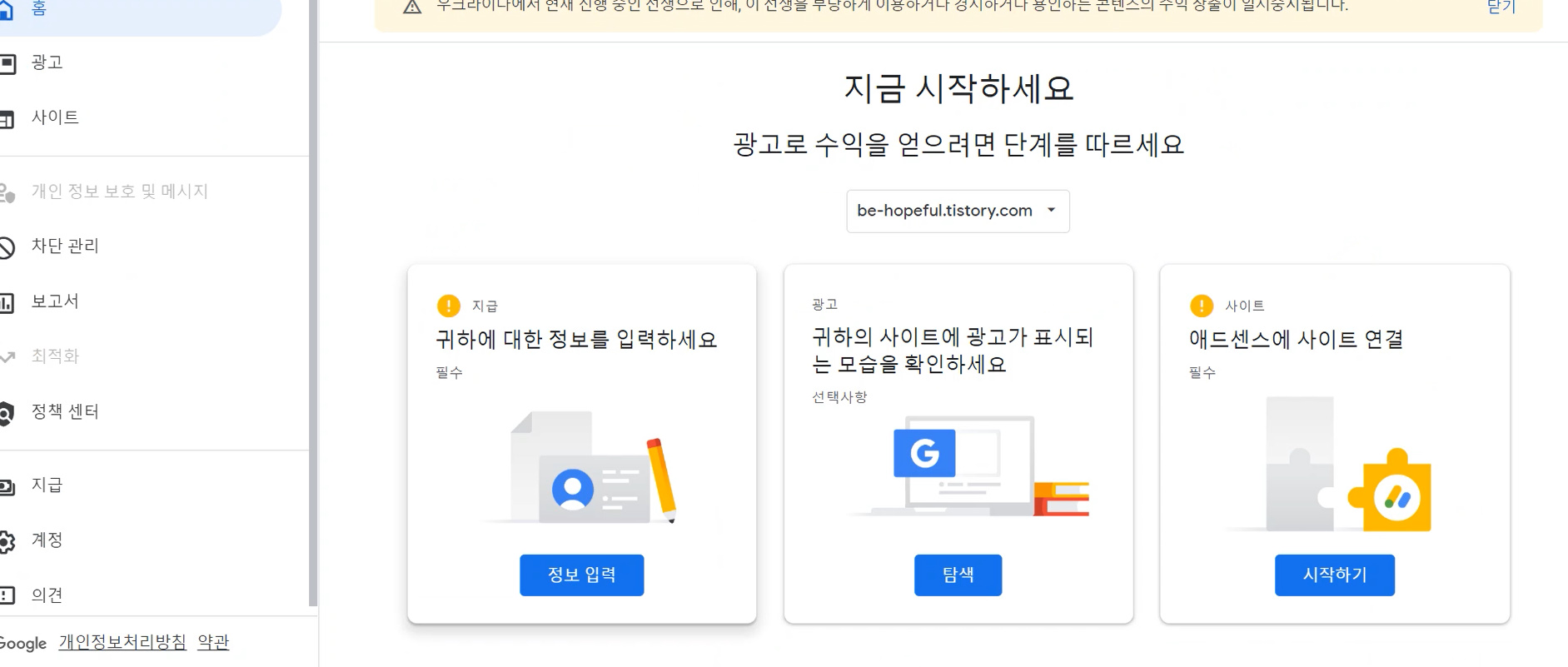Click the gear icon beside 계정

7,542
